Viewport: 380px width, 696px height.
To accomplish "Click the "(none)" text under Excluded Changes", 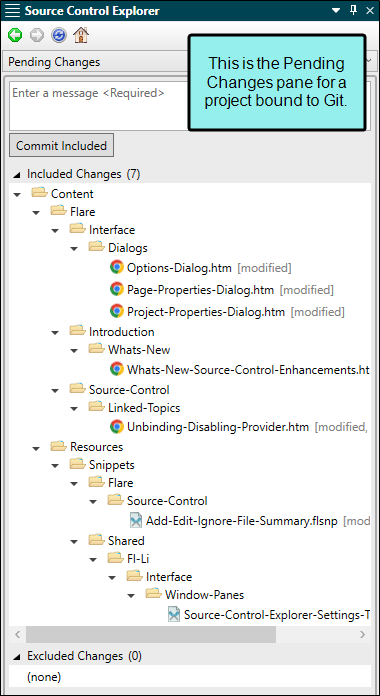I will click(44, 677).
